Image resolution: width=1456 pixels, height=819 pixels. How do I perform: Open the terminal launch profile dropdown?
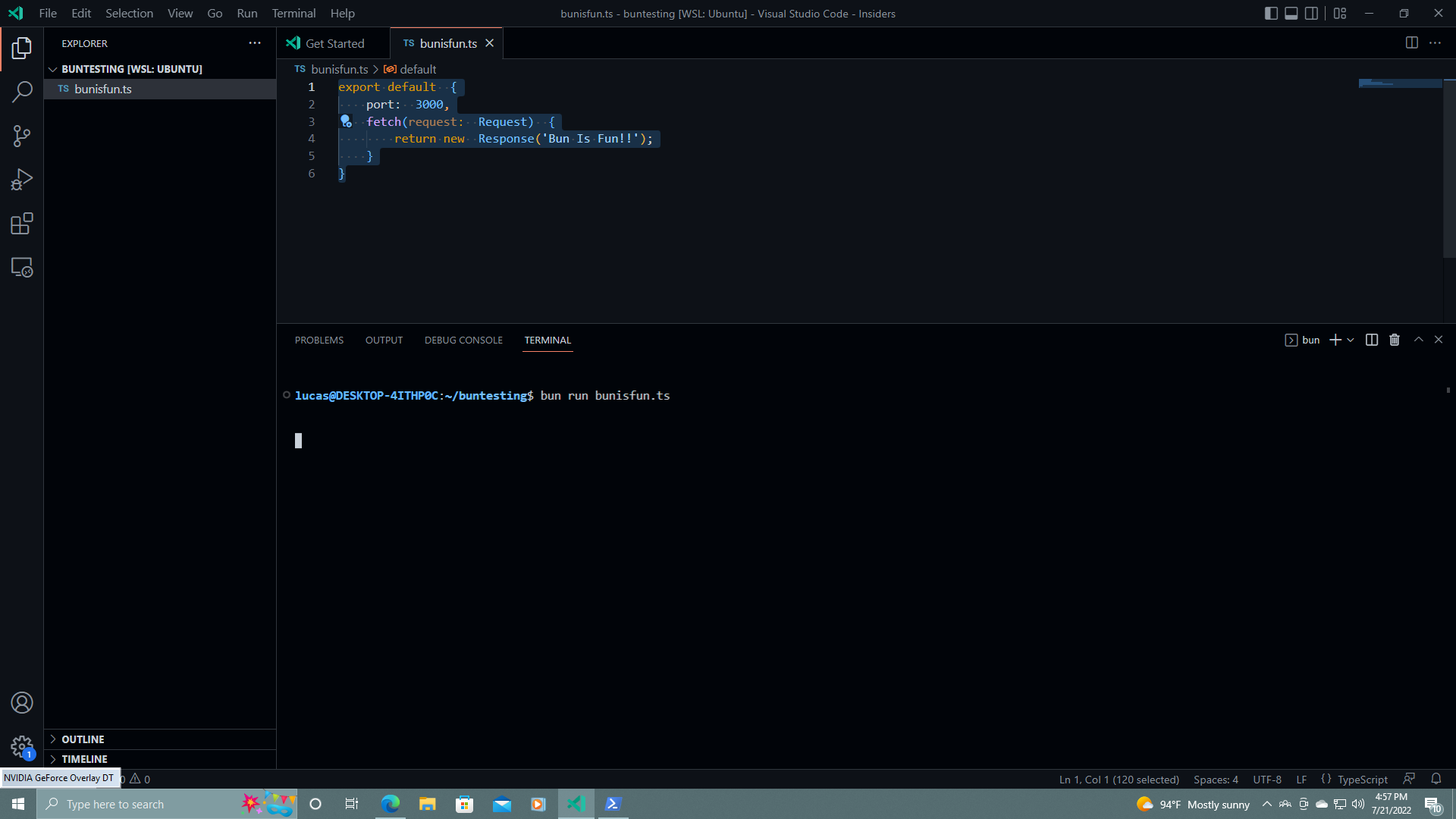(1351, 339)
